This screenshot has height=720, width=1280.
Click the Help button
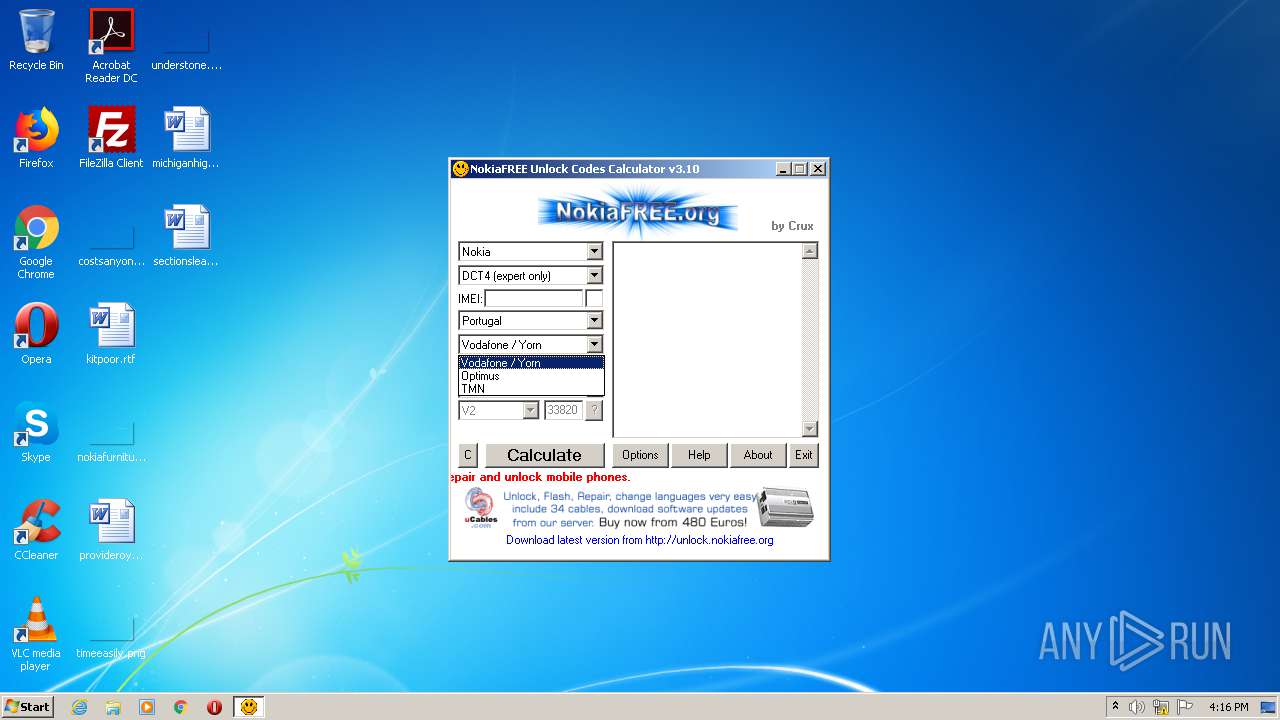point(699,455)
